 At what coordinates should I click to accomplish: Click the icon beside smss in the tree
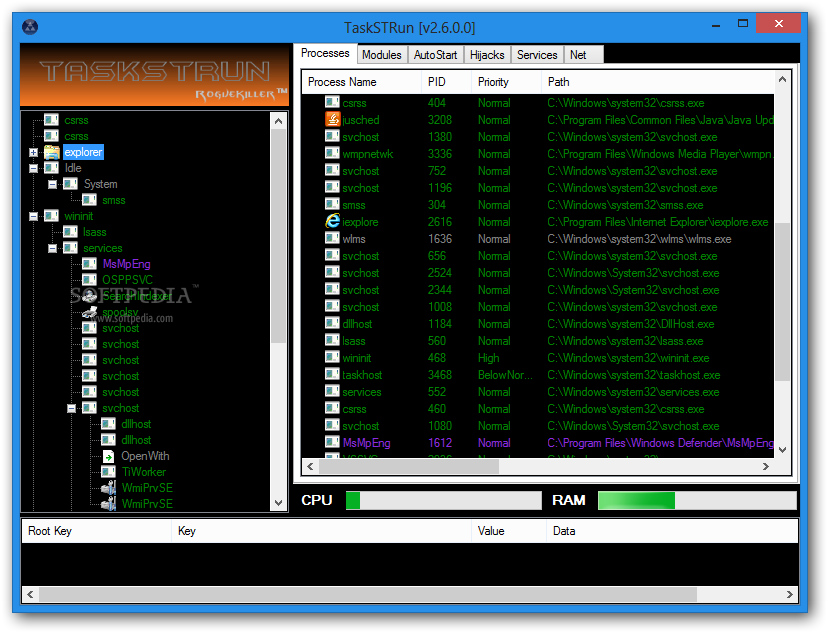point(89,200)
